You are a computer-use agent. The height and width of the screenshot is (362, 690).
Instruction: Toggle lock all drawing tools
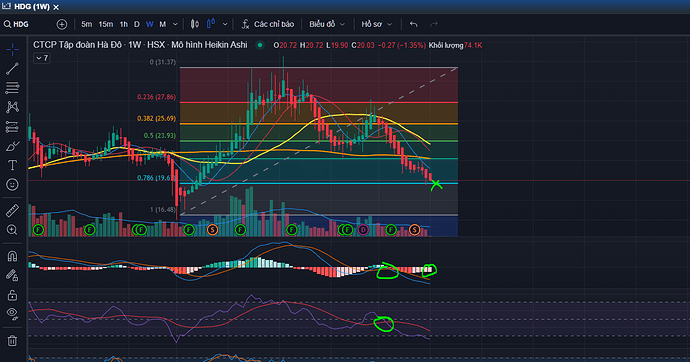pyautogui.click(x=12, y=295)
